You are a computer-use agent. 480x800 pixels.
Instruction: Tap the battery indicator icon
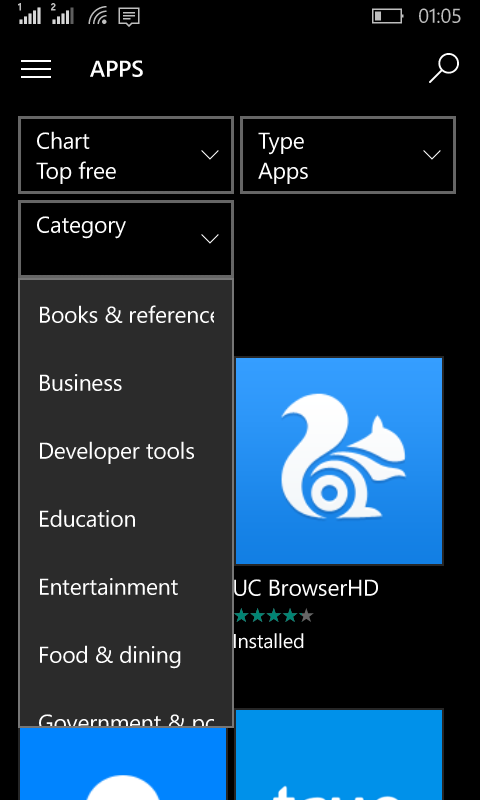[x=387, y=17]
